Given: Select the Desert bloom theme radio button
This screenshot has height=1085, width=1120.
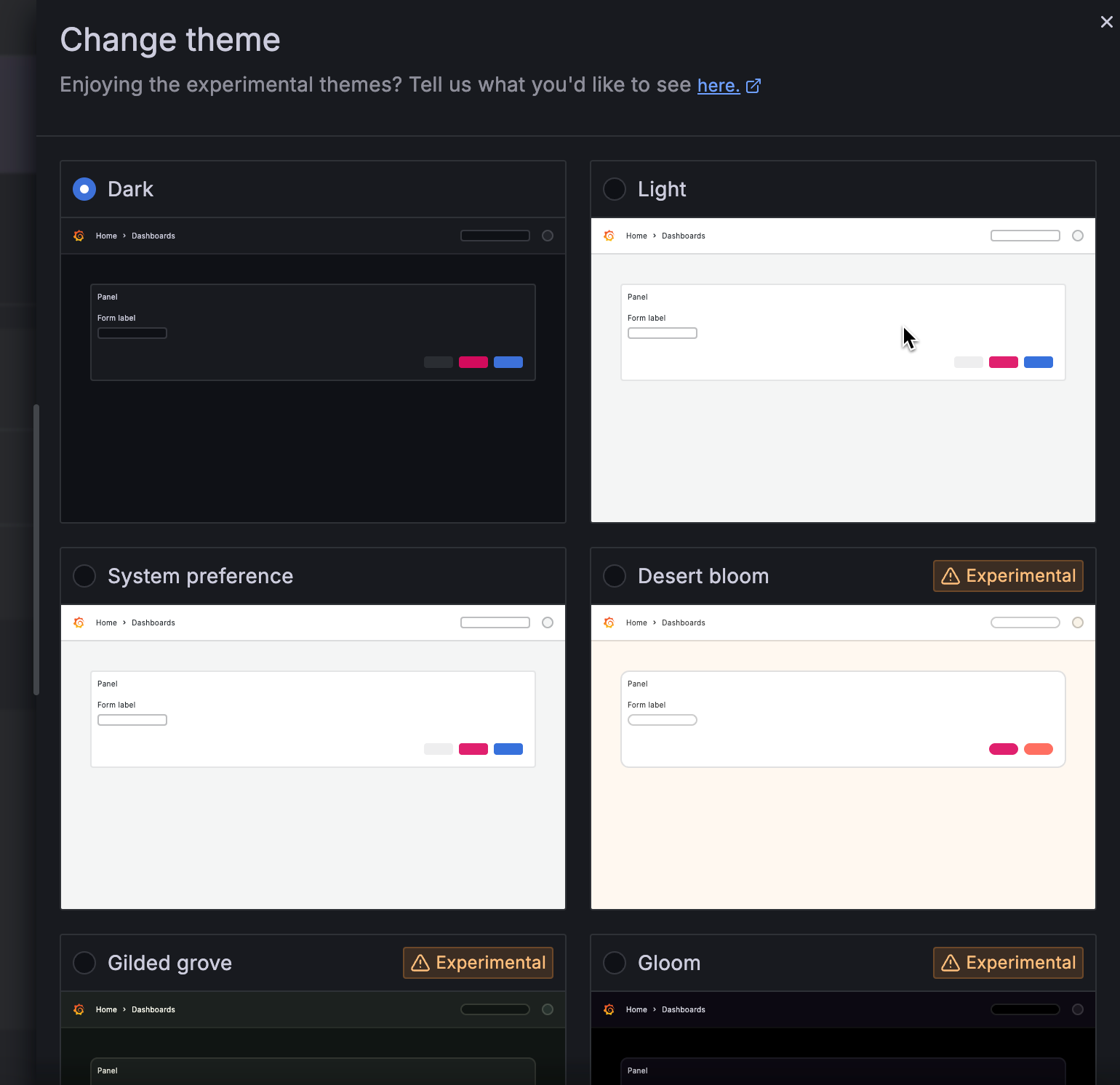Looking at the screenshot, I should pyautogui.click(x=615, y=576).
